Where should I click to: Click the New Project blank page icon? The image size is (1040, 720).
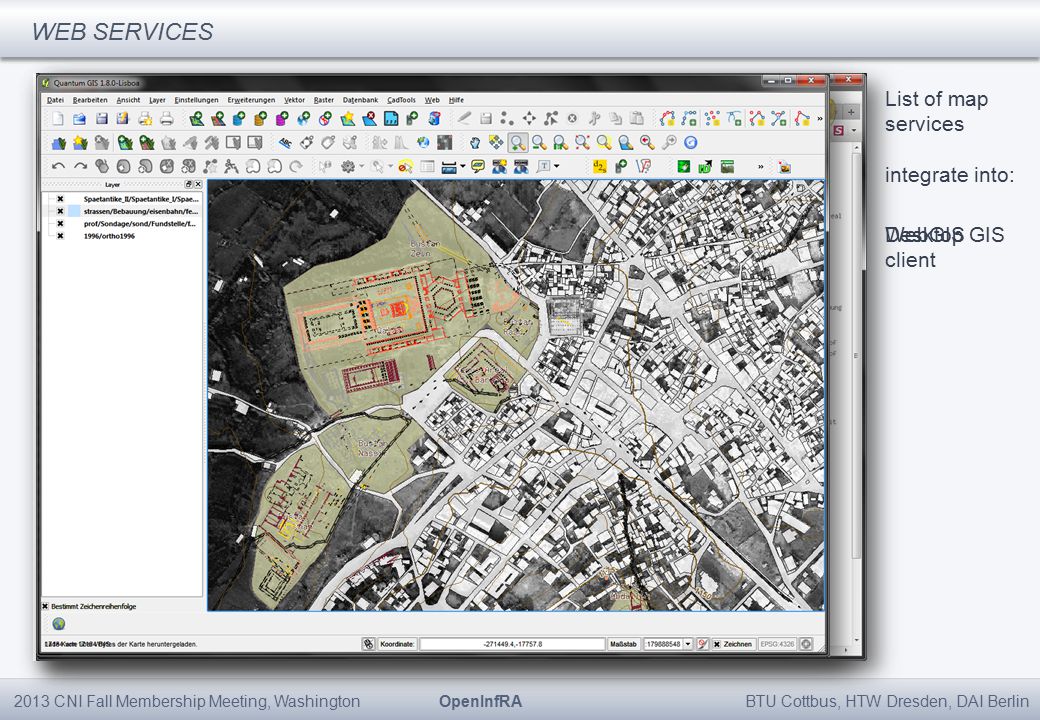tap(58, 119)
